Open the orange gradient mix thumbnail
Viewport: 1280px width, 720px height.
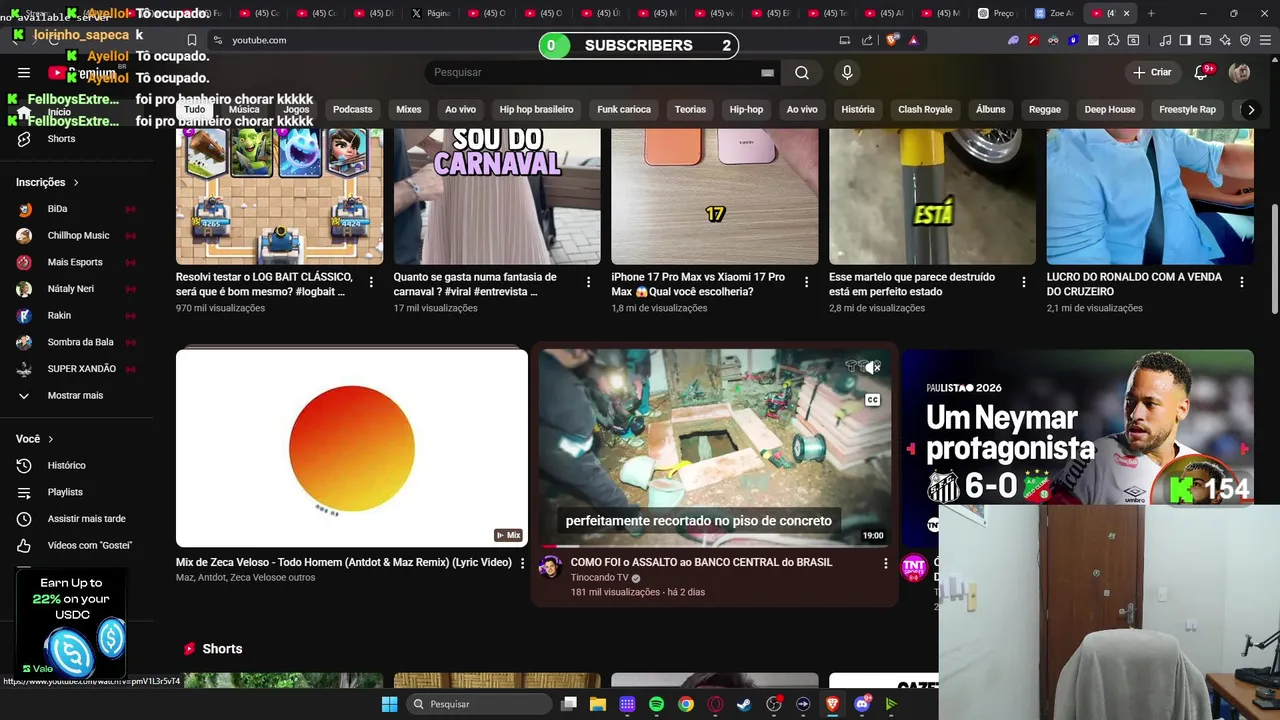[352, 448]
